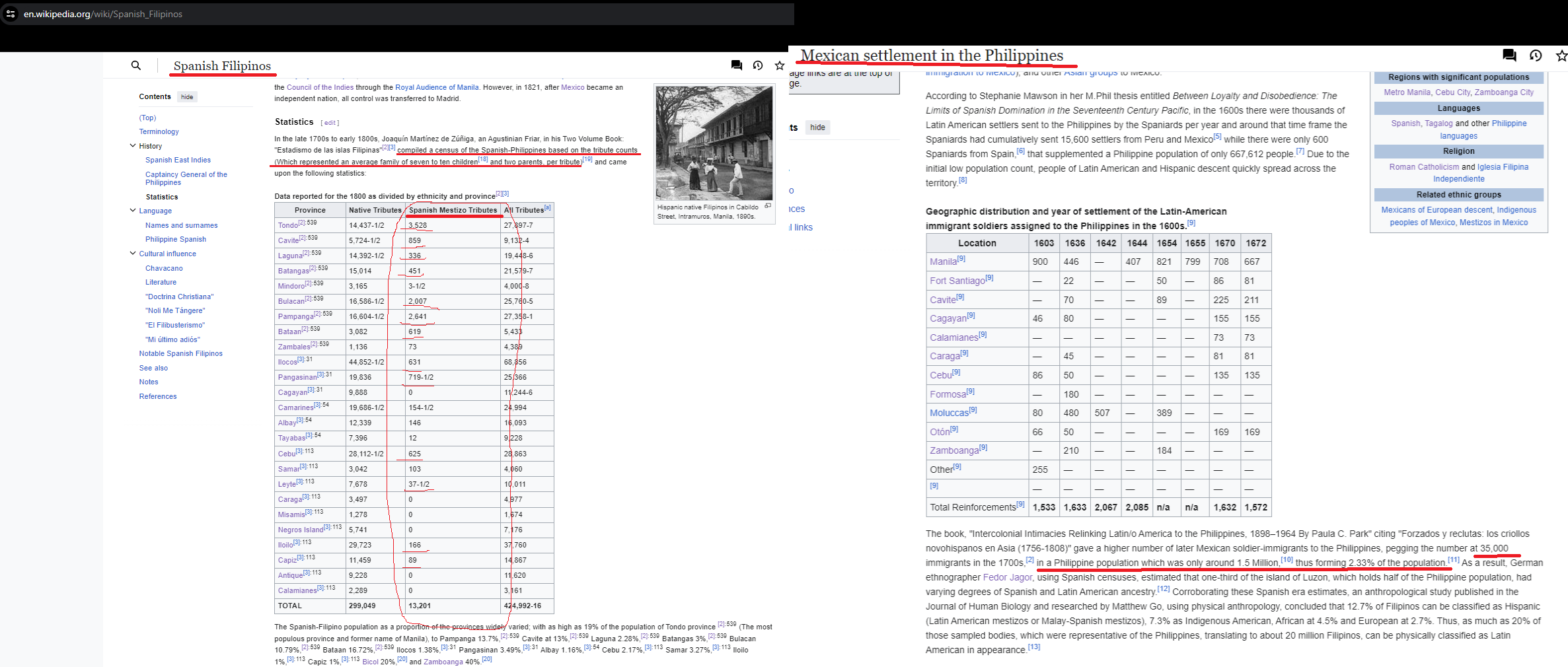
Task: Click the Spanish Mestizo Tributes column header
Action: pos(453,210)
